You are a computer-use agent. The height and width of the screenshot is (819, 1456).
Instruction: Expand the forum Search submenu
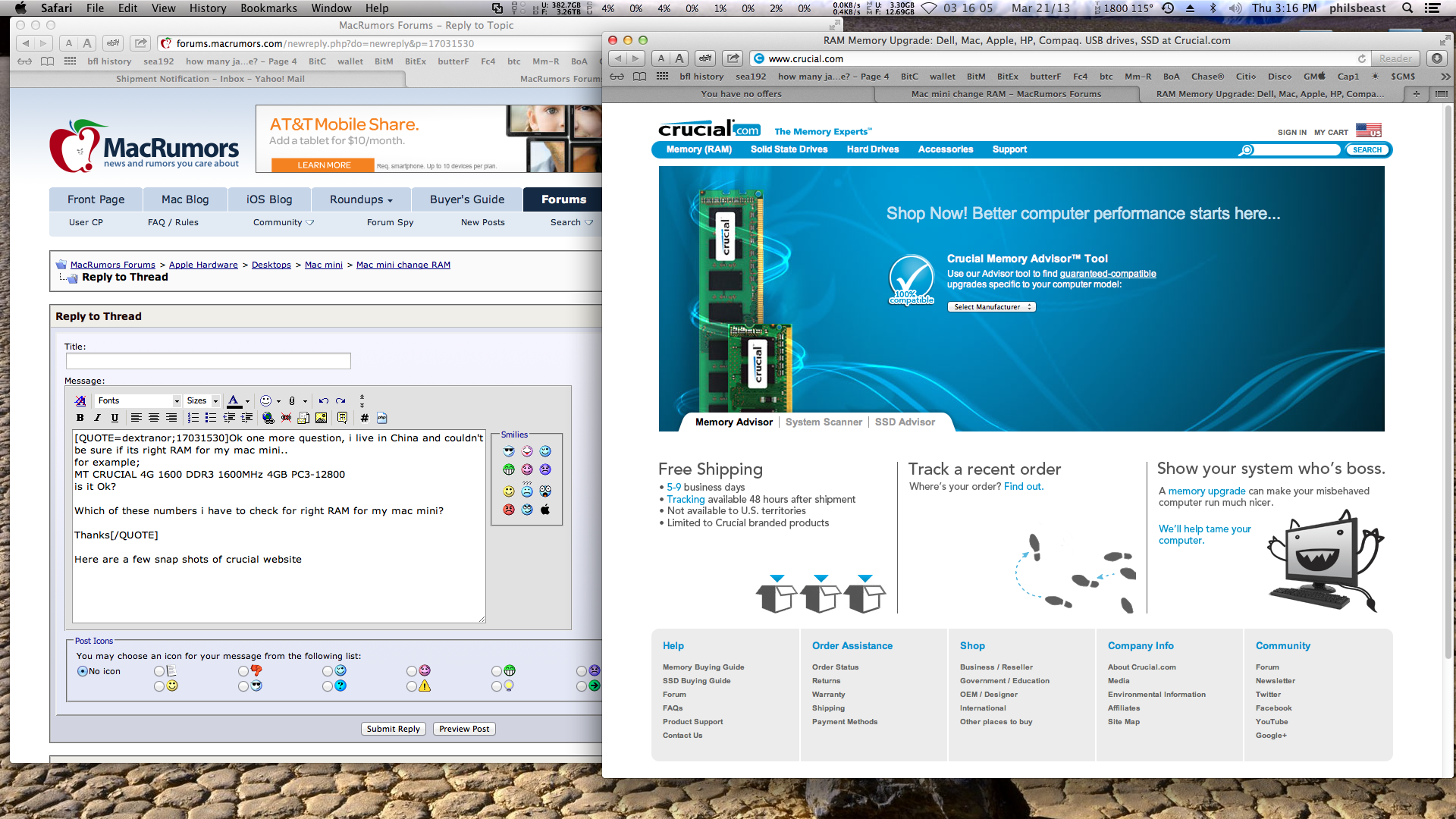[572, 222]
